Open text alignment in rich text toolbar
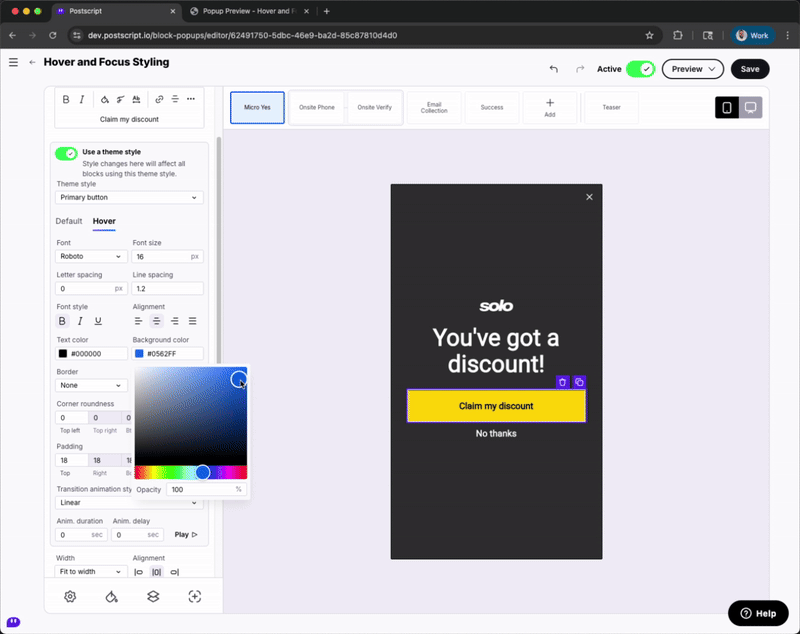 coord(175,99)
